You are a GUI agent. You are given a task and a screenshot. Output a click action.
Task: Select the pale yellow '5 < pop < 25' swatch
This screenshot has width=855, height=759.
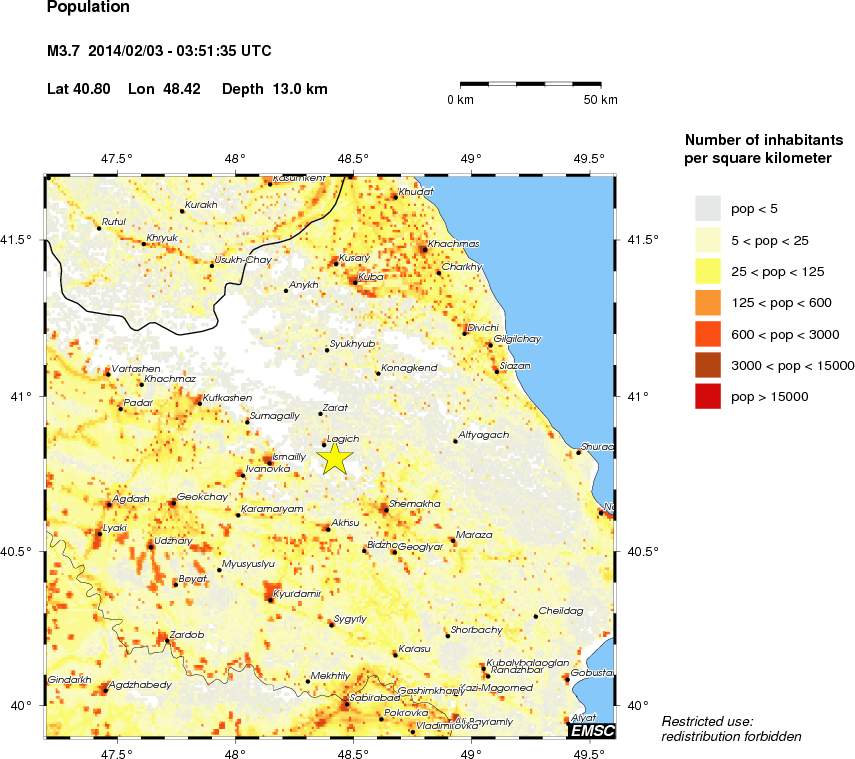click(x=708, y=240)
